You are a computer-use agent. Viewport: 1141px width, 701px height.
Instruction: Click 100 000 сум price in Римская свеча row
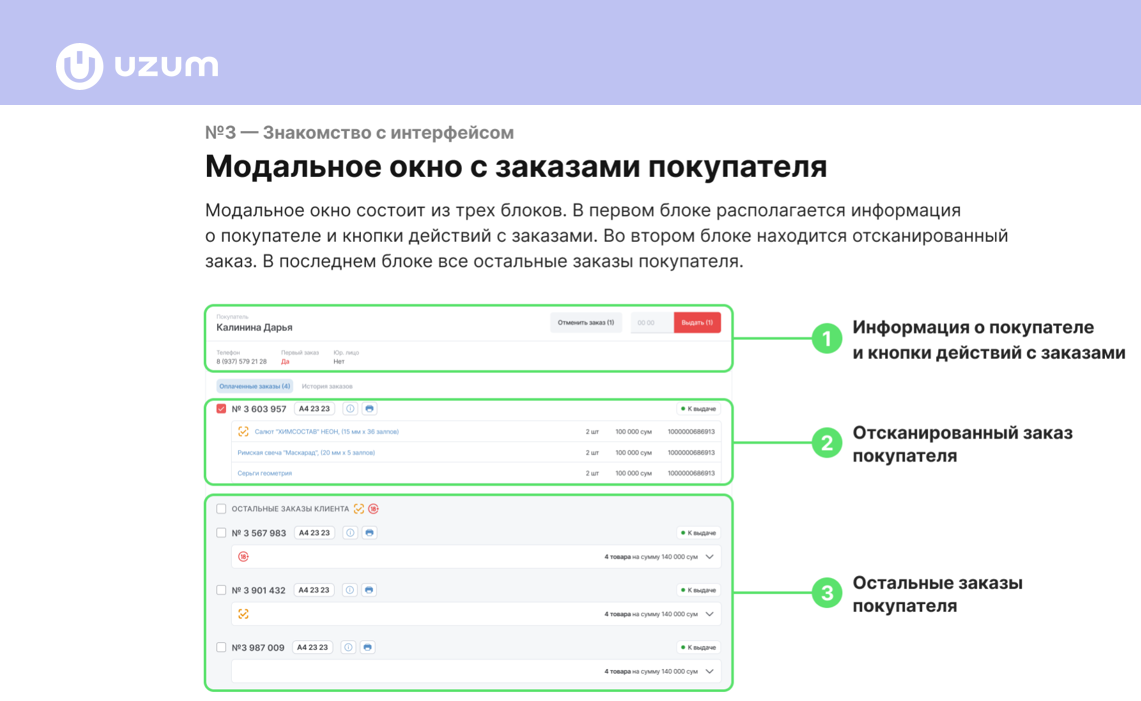634,453
